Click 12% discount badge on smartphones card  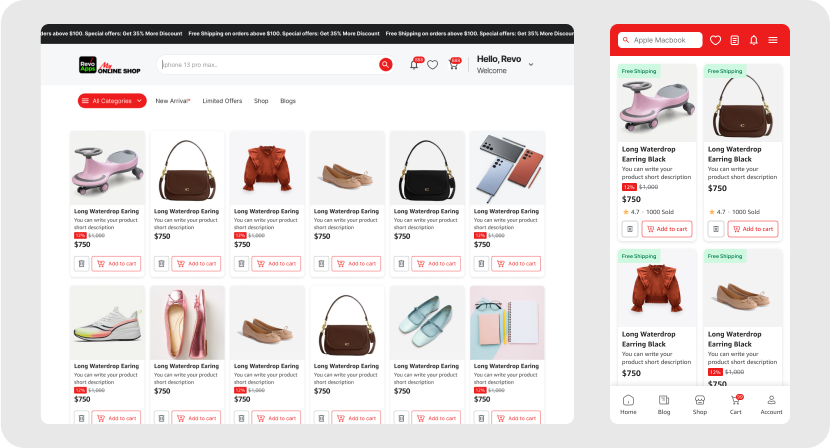click(480, 236)
